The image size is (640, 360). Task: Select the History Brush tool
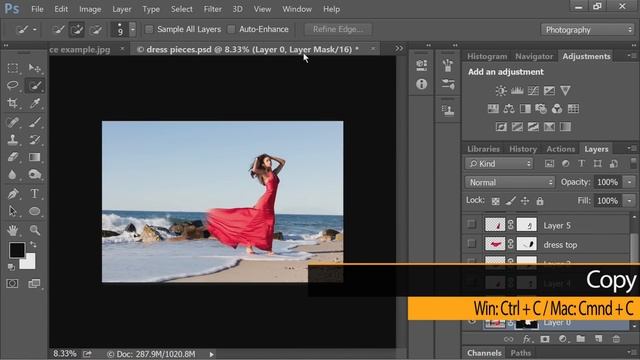point(35,140)
